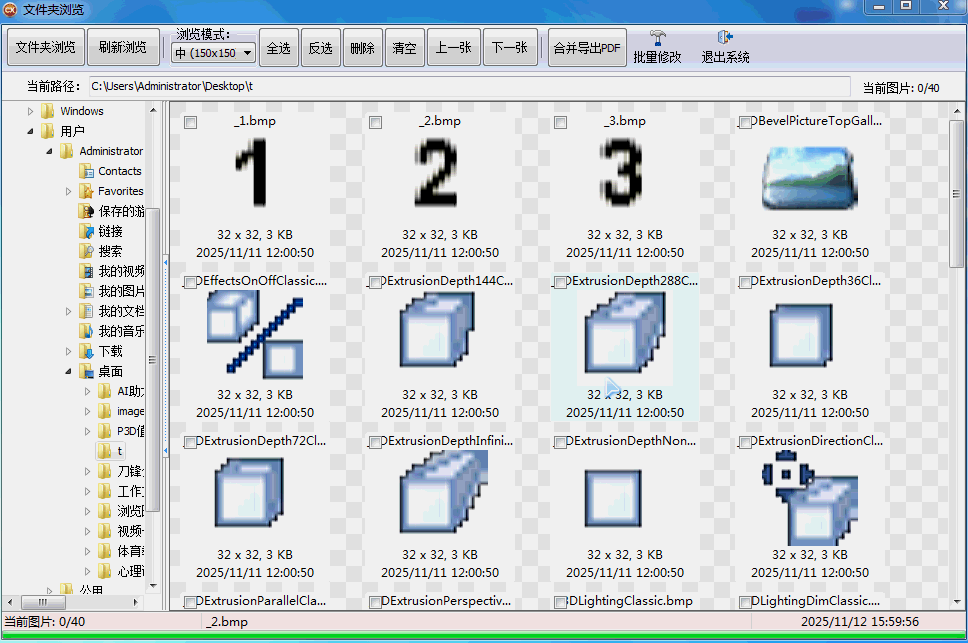
Task: Click the 我的音乐 folder icon
Action: 86,331
